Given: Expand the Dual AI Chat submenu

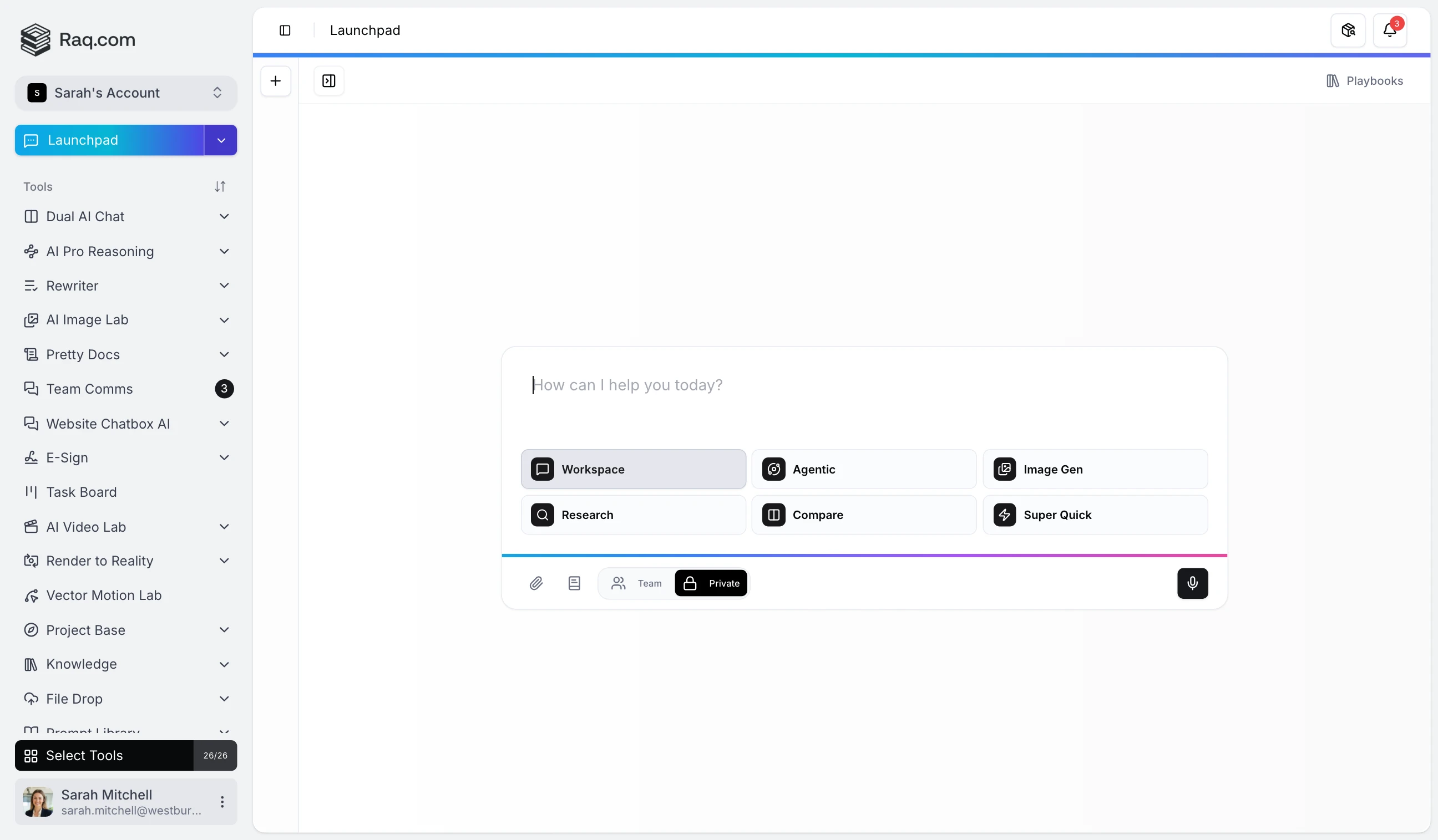Looking at the screenshot, I should (224, 217).
